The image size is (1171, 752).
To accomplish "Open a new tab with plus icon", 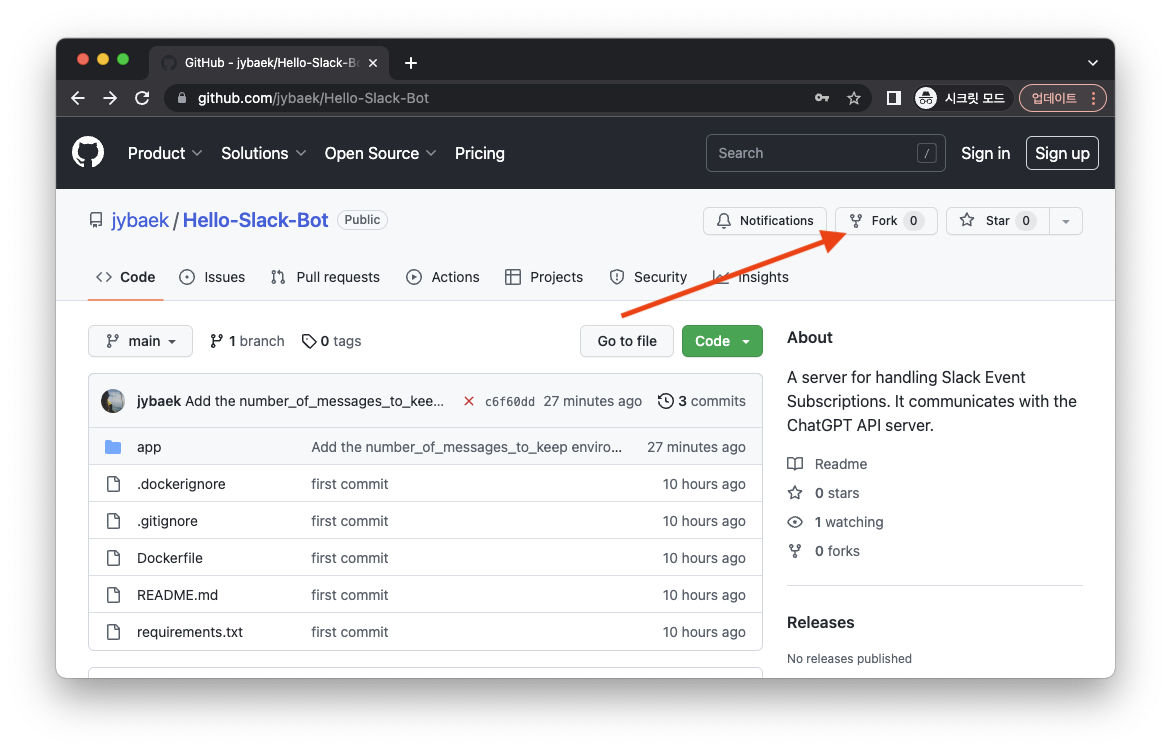I will pos(411,63).
